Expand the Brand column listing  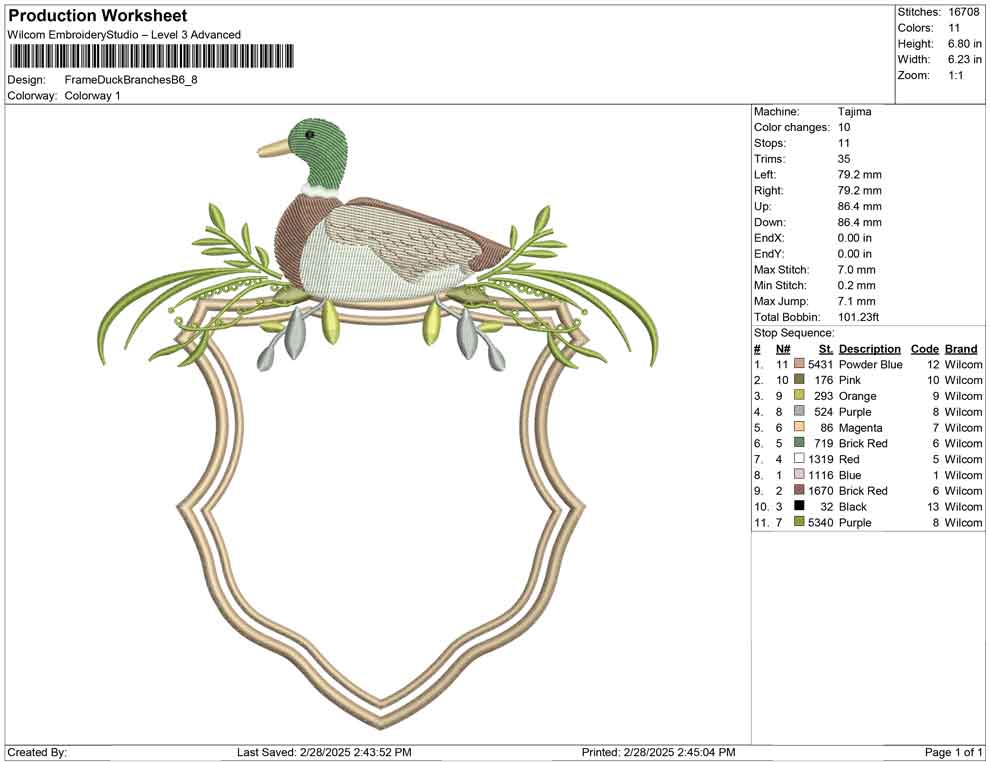pos(961,348)
